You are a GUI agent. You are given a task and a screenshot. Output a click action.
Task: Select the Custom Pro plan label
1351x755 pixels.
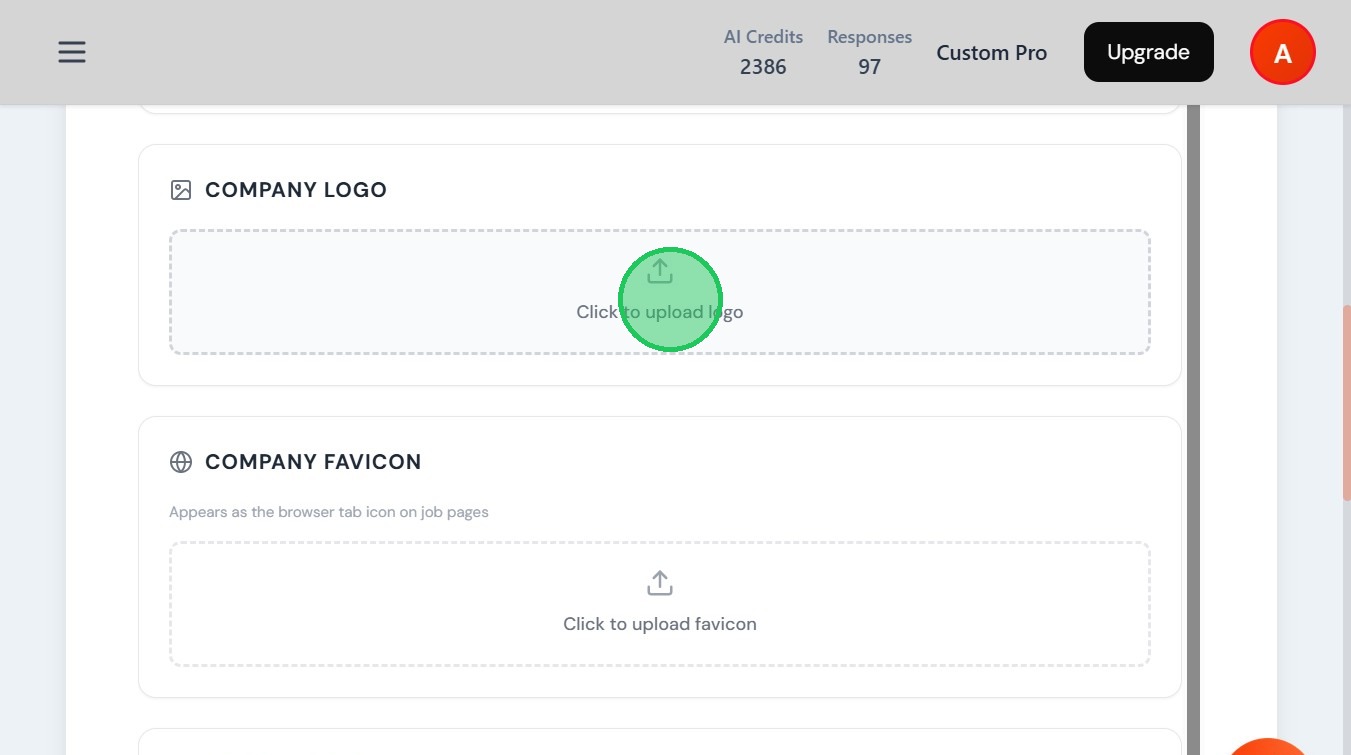click(991, 53)
